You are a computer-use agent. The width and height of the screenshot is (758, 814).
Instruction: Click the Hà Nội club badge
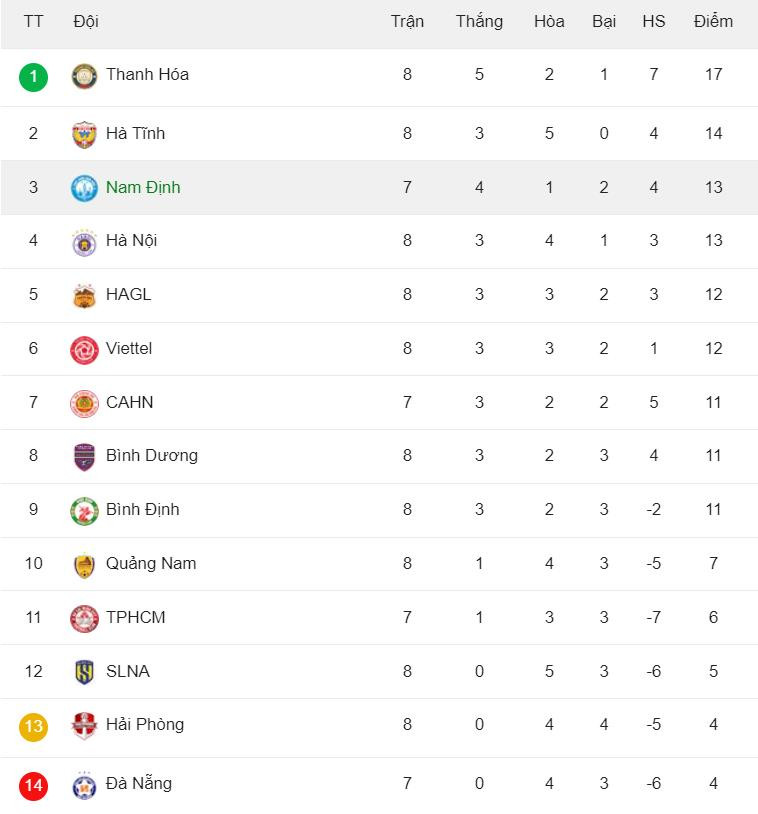coord(84,242)
